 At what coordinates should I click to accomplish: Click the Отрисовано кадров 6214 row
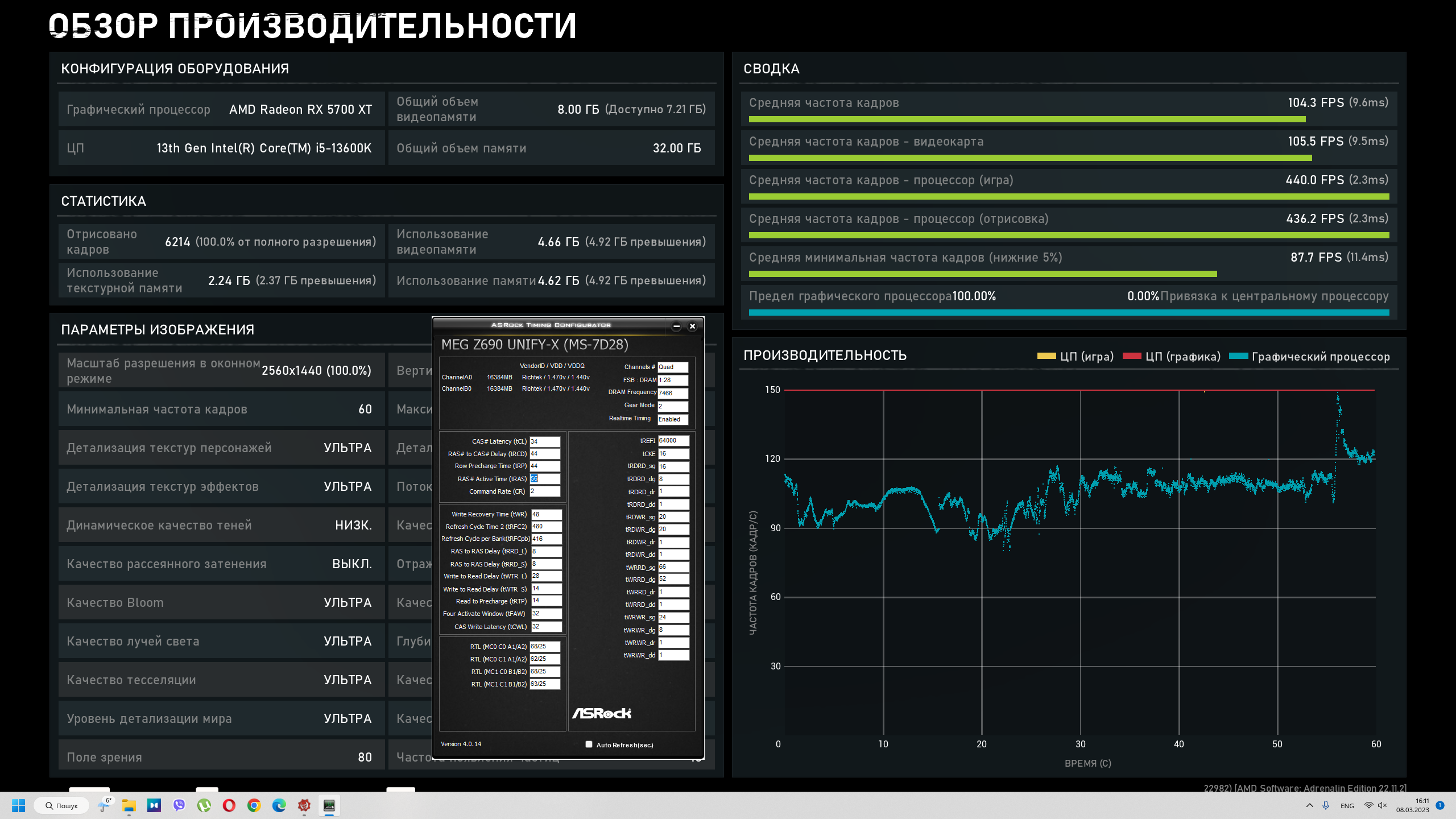[x=221, y=242]
